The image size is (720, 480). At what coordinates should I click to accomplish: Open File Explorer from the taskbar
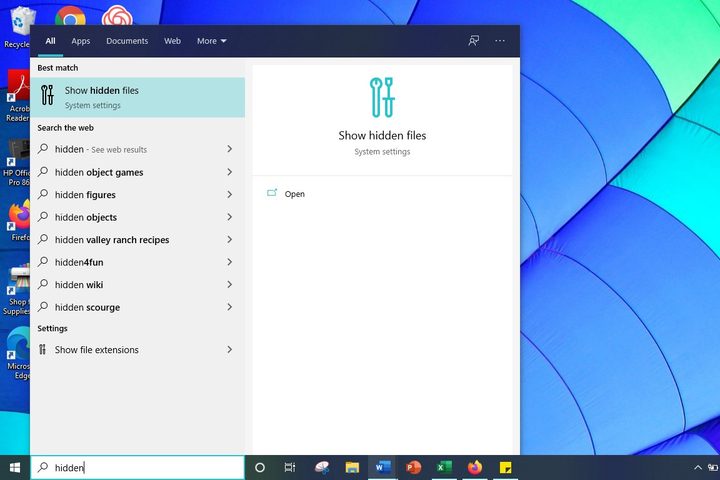(352, 468)
